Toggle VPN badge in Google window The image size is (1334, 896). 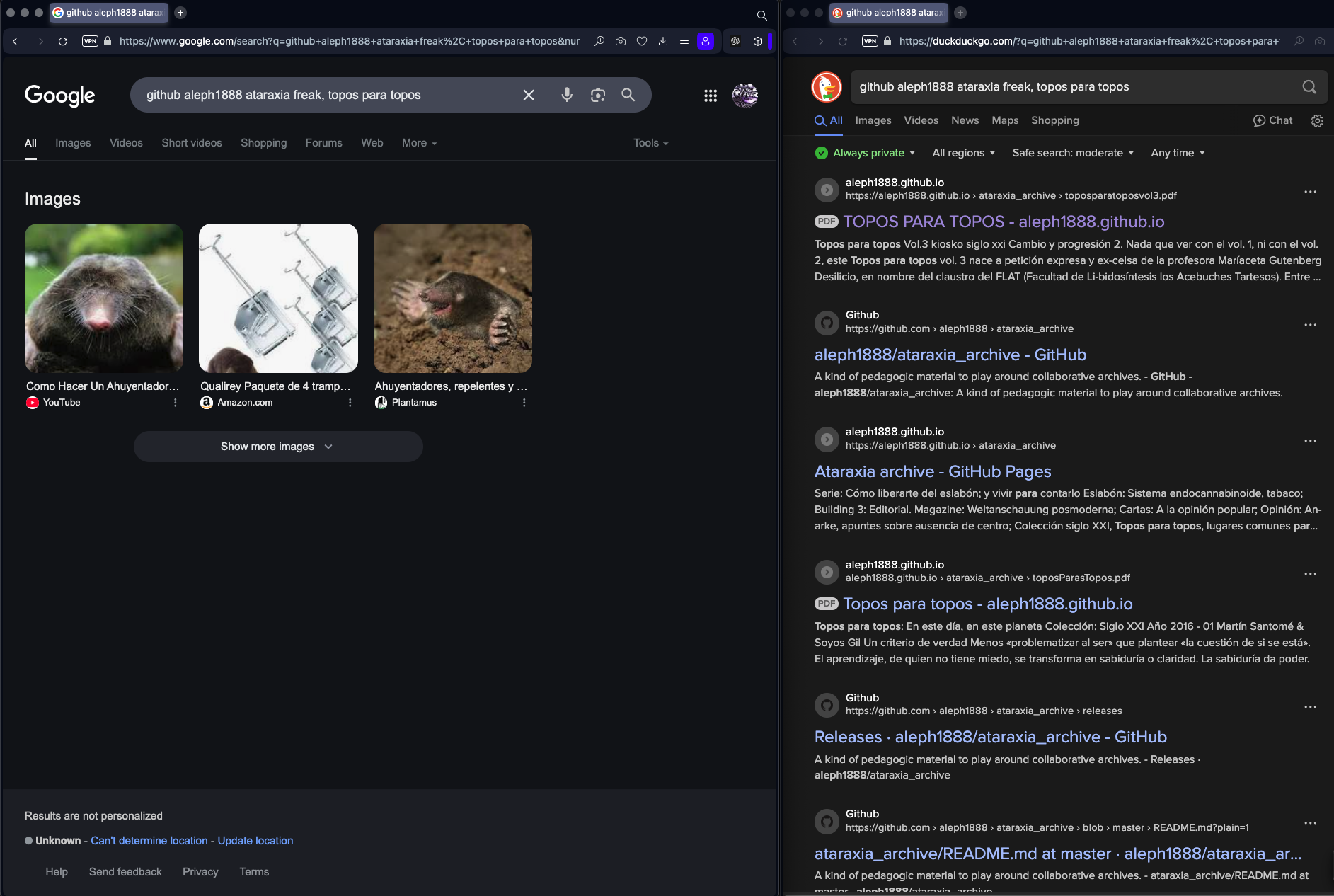tap(90, 41)
